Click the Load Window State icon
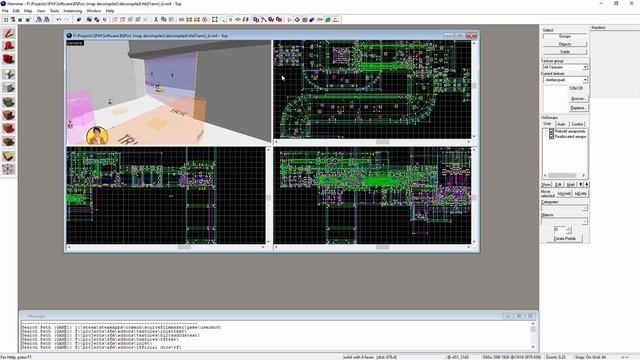 [39, 20]
